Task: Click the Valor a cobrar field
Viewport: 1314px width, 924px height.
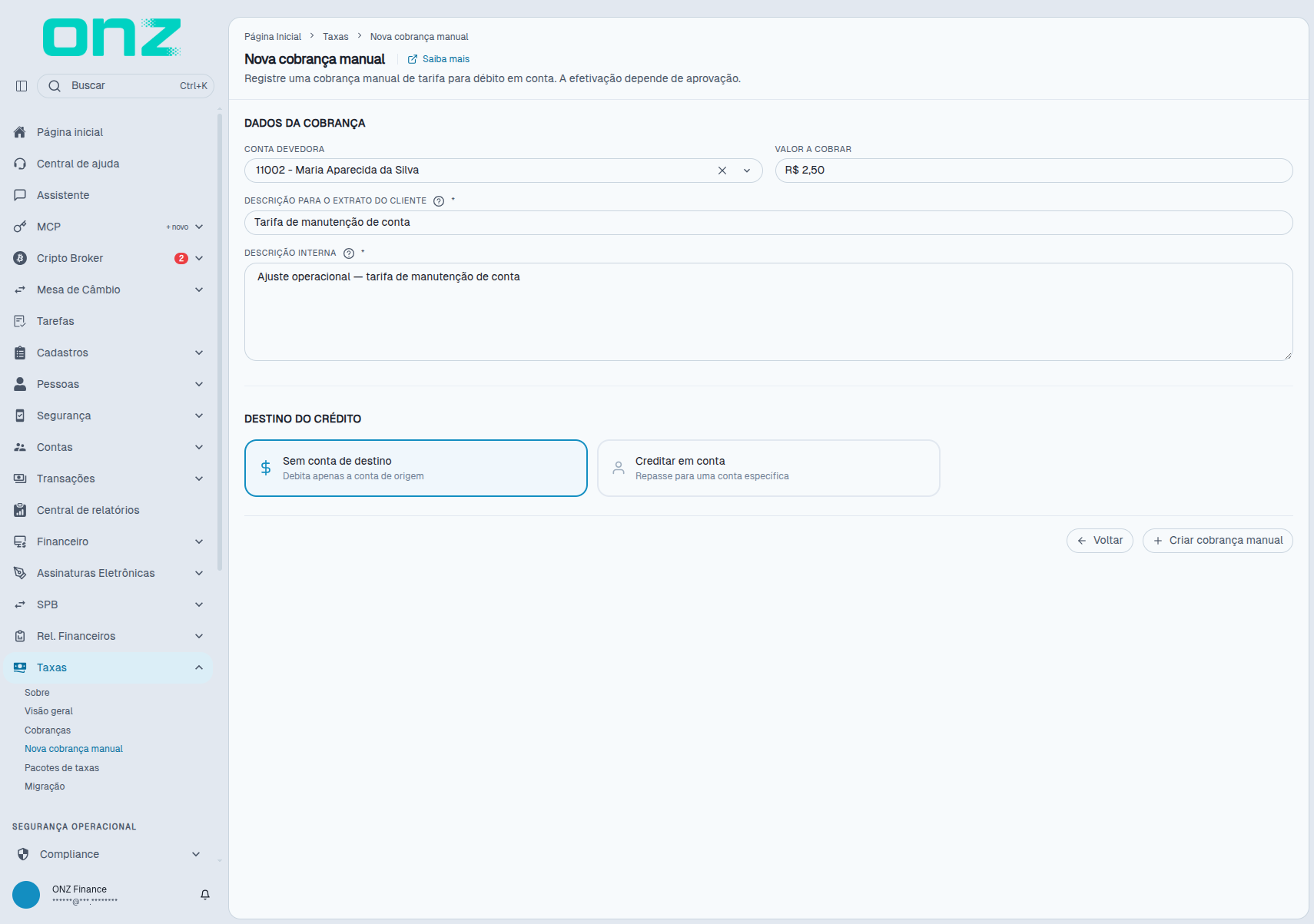Action: (1034, 171)
